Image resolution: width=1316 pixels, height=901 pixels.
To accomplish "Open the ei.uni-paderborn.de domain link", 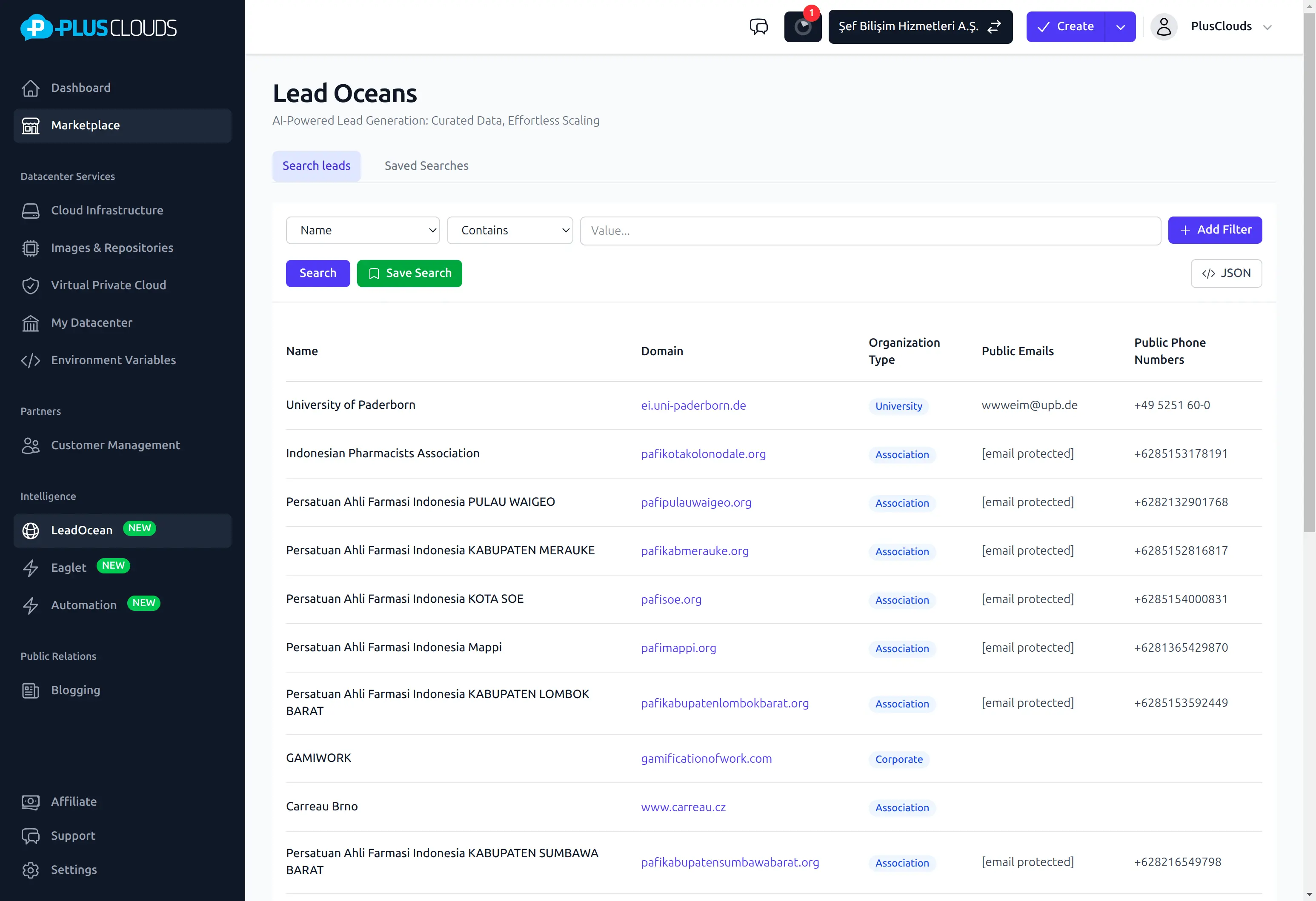I will (693, 405).
